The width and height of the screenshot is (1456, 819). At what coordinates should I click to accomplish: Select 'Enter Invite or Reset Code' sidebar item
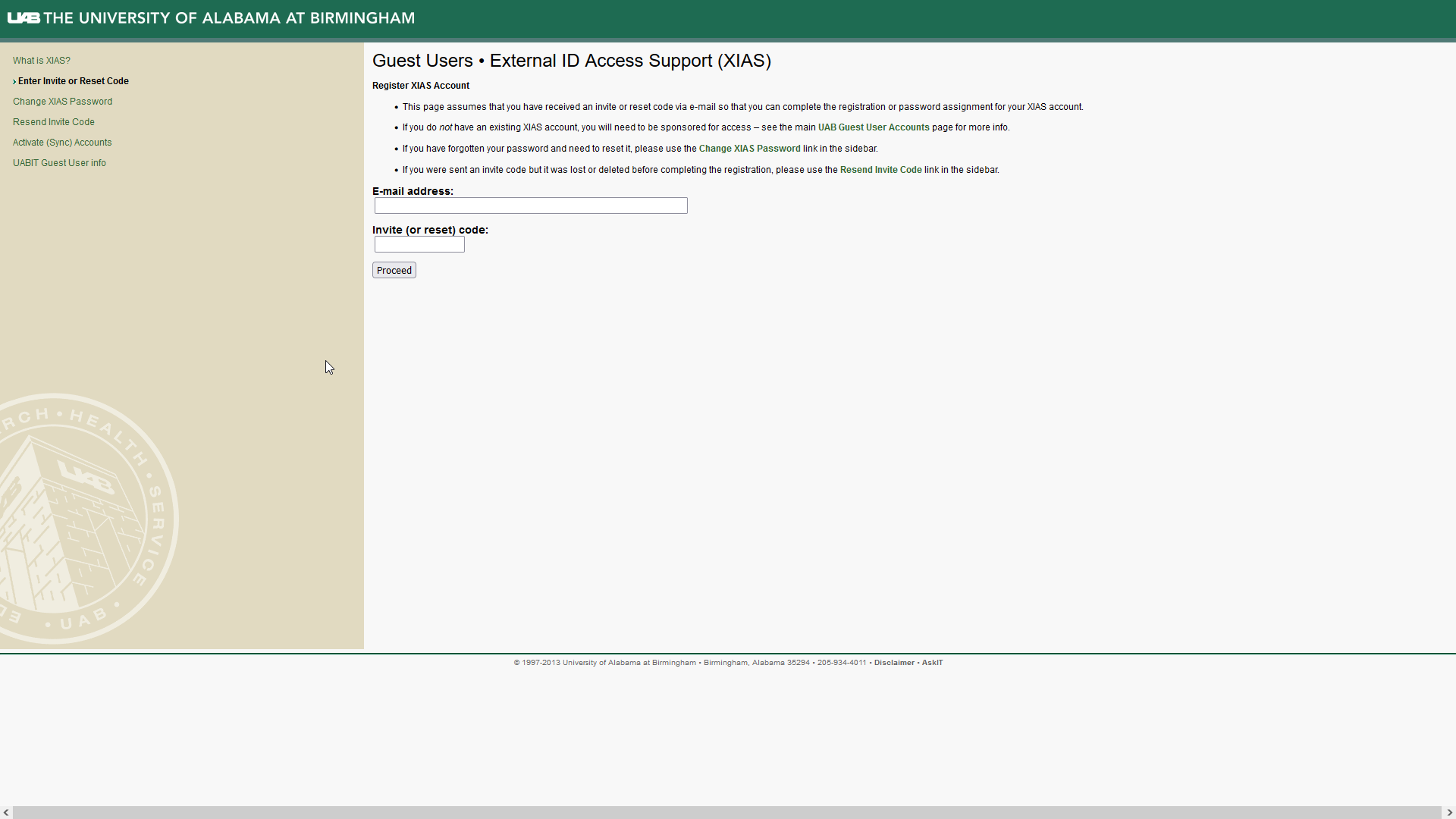coord(73,81)
